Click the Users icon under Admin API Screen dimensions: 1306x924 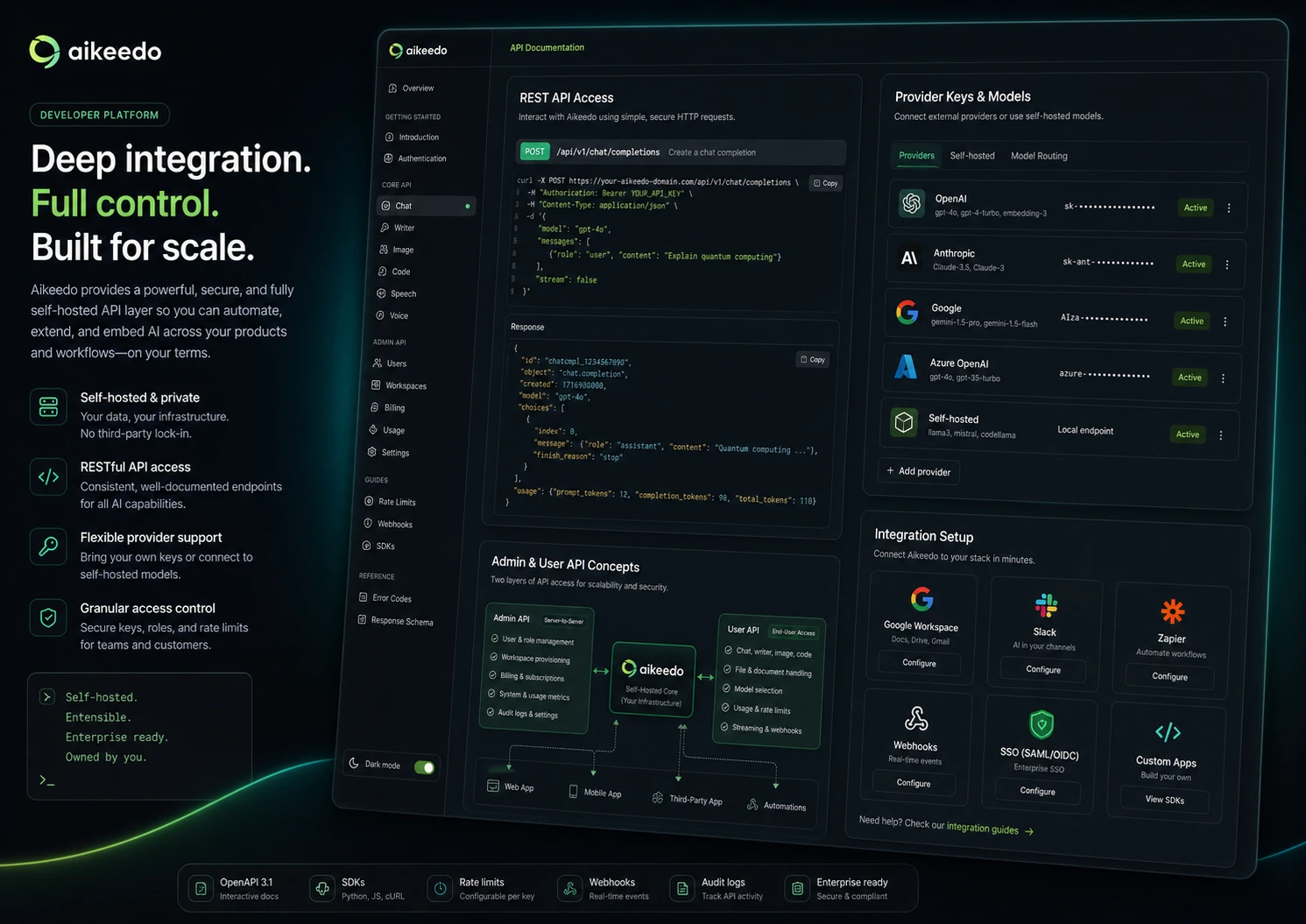(378, 363)
